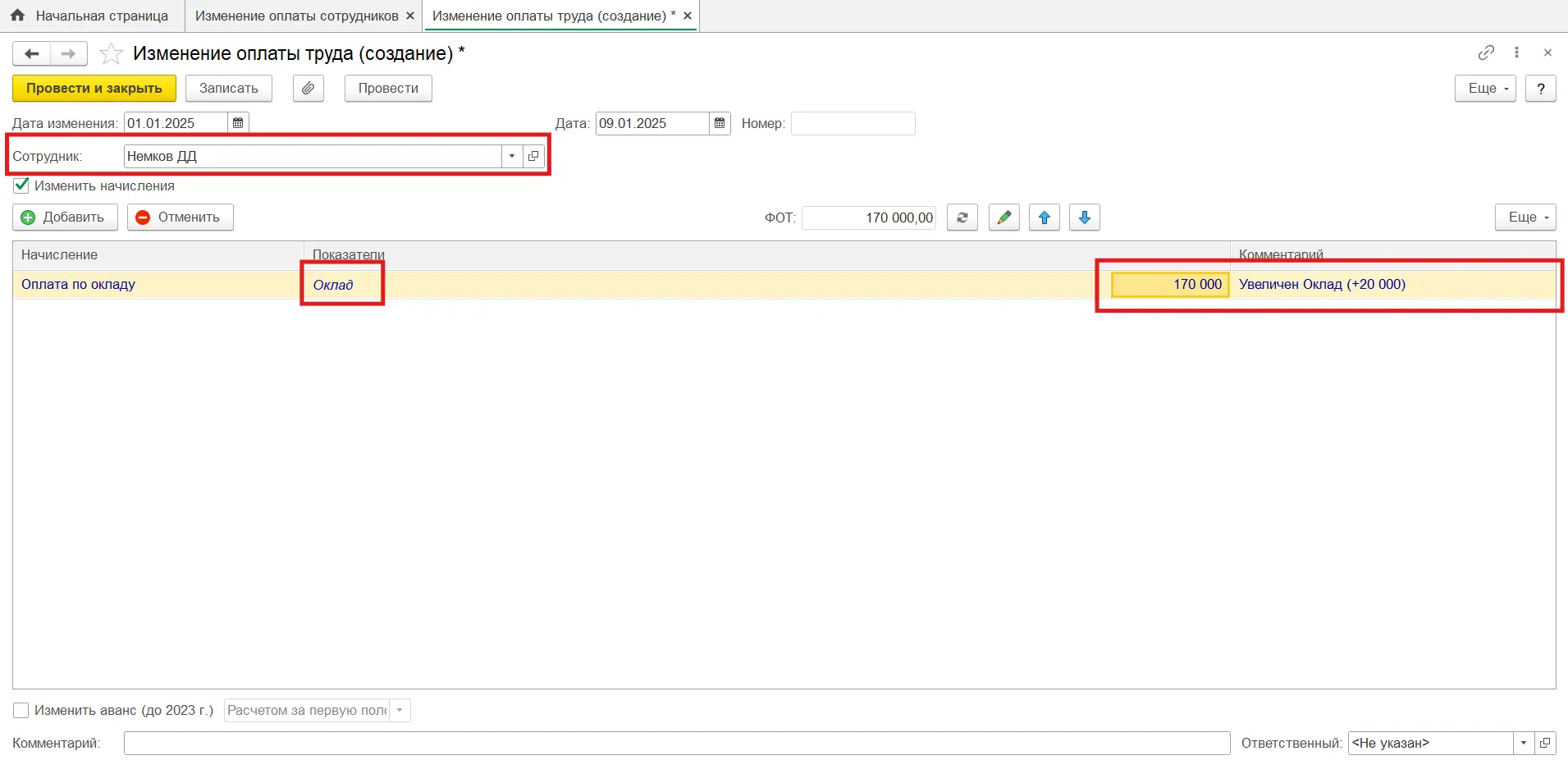The width and height of the screenshot is (1568, 760).
Task: Add document to favorites star
Action: (x=111, y=54)
